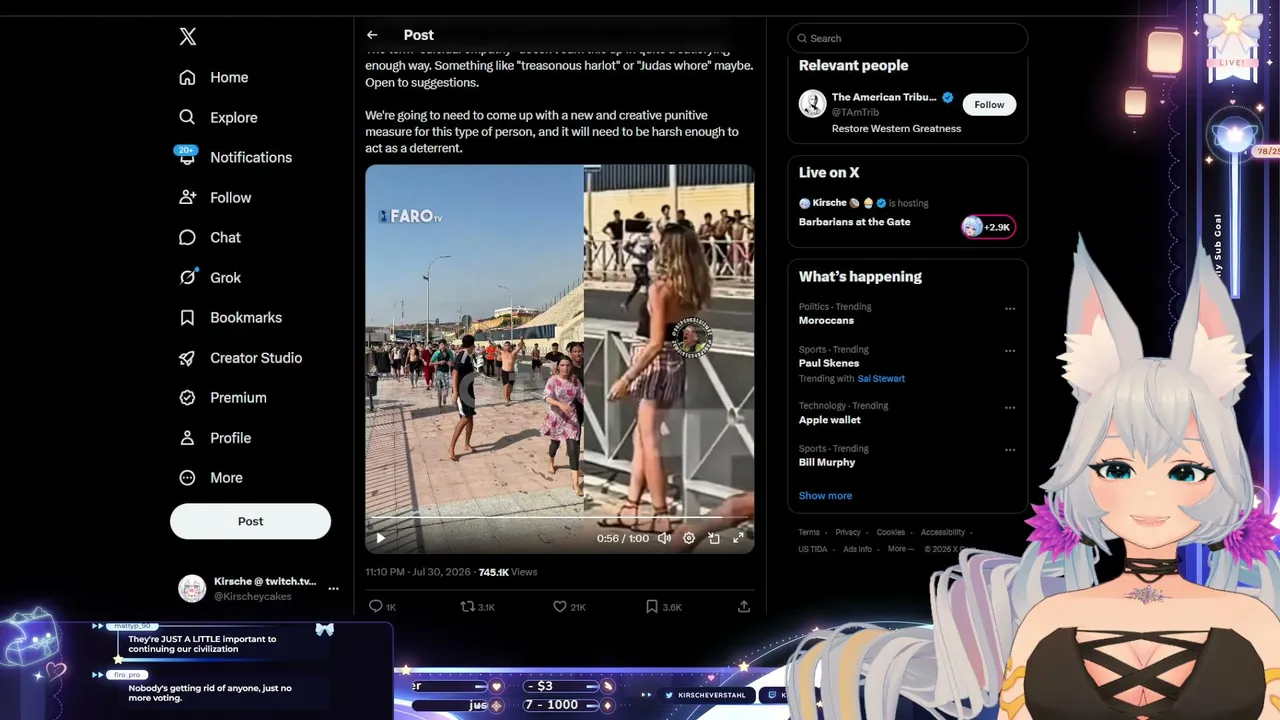Open the Moroccans trending topic
The height and width of the screenshot is (720, 1280).
(x=826, y=320)
